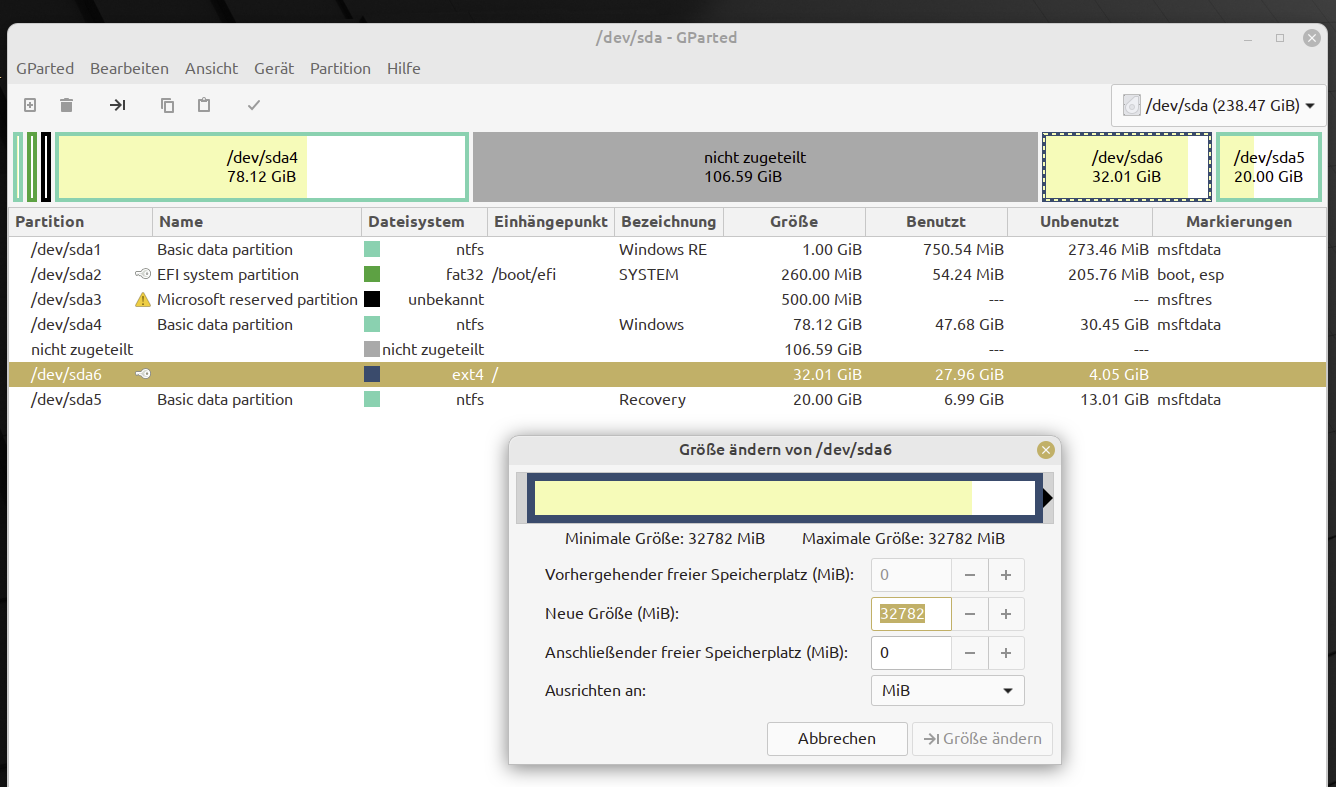
Task: Decrease Neue Größe with minus button
Action: 970,614
